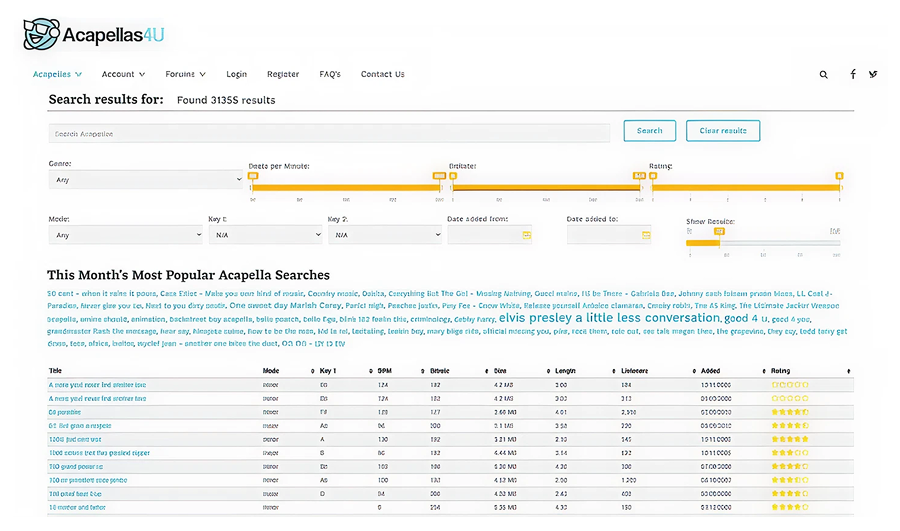Expand the Forums navigation menu
Viewport: 900px width, 531px height.
[x=185, y=74]
